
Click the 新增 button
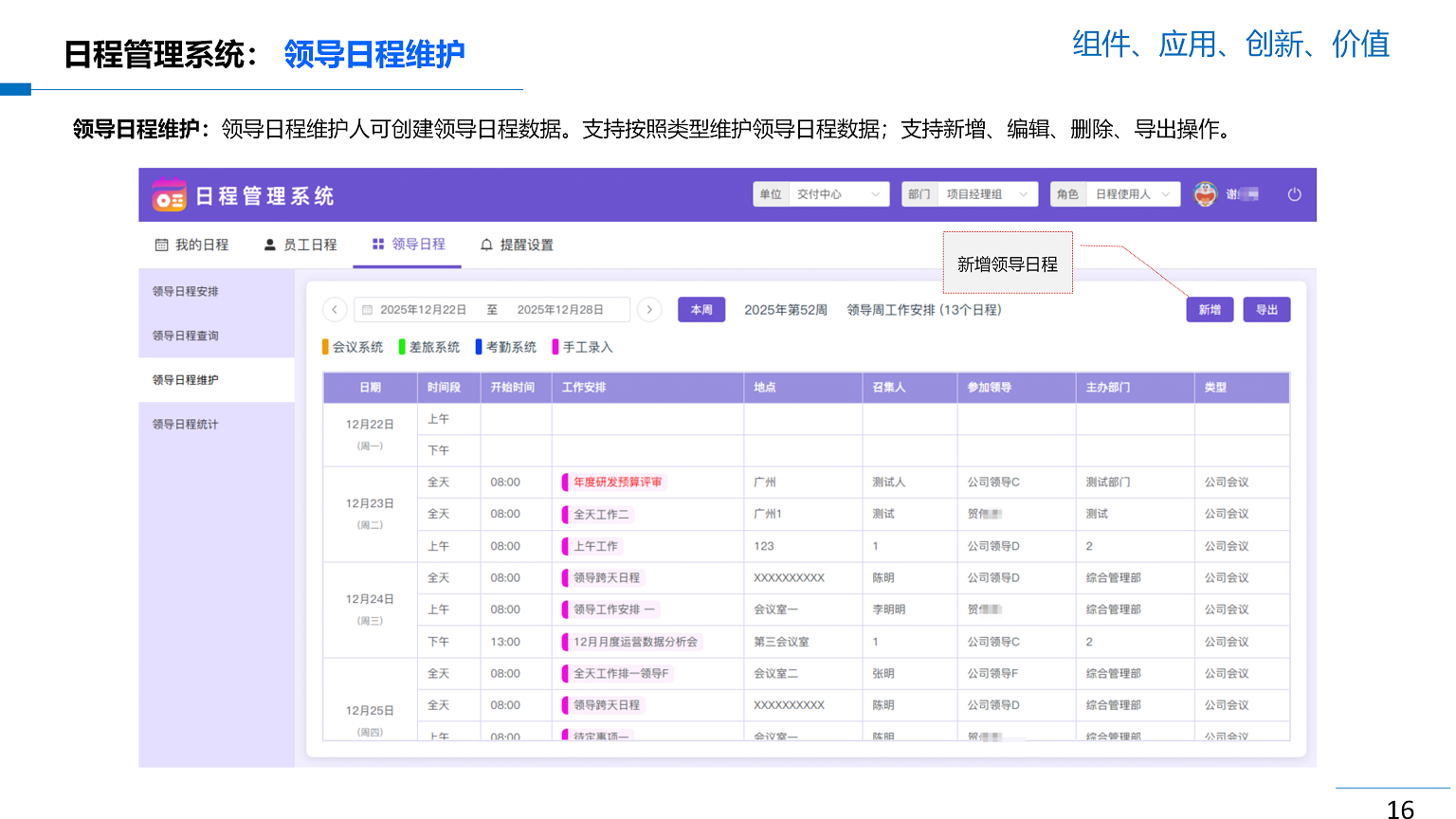pyautogui.click(x=1210, y=310)
